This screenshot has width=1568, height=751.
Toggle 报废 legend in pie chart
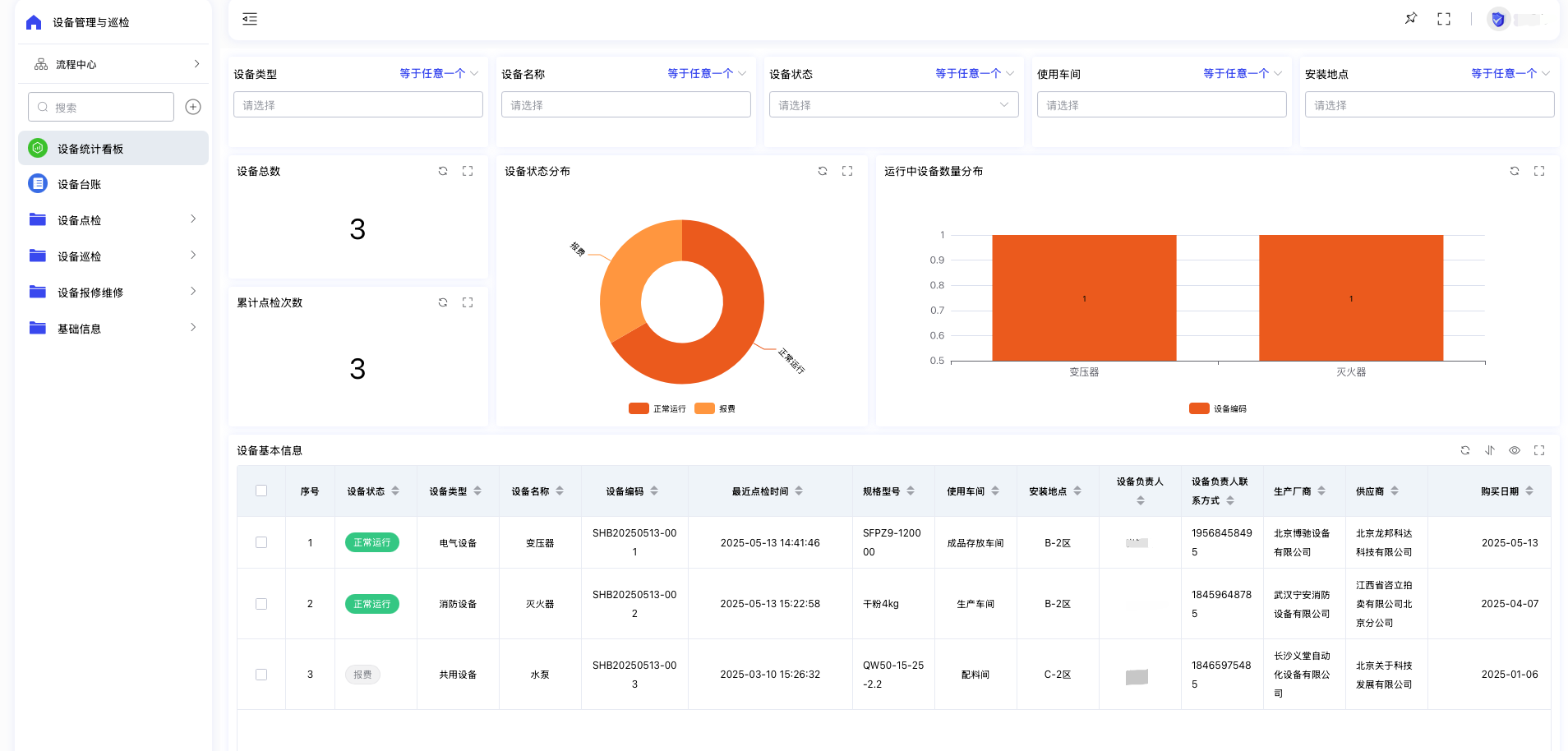(715, 408)
